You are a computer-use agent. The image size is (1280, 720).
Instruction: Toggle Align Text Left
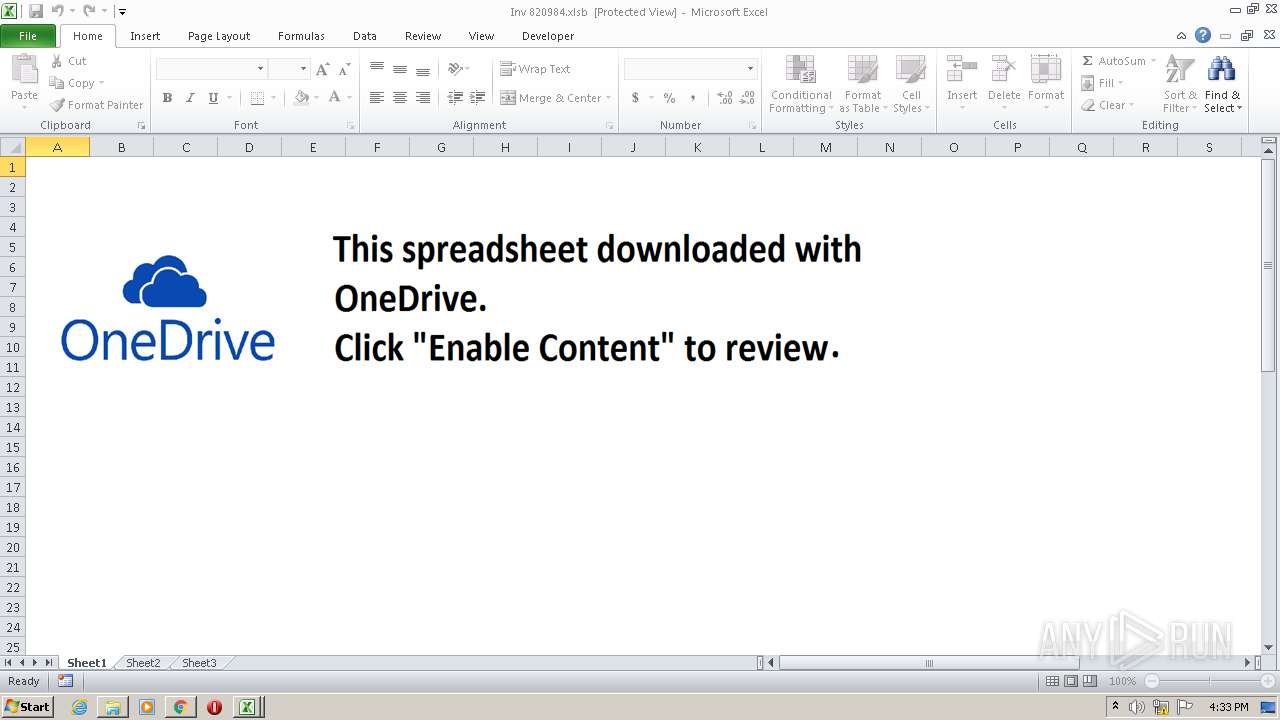377,98
